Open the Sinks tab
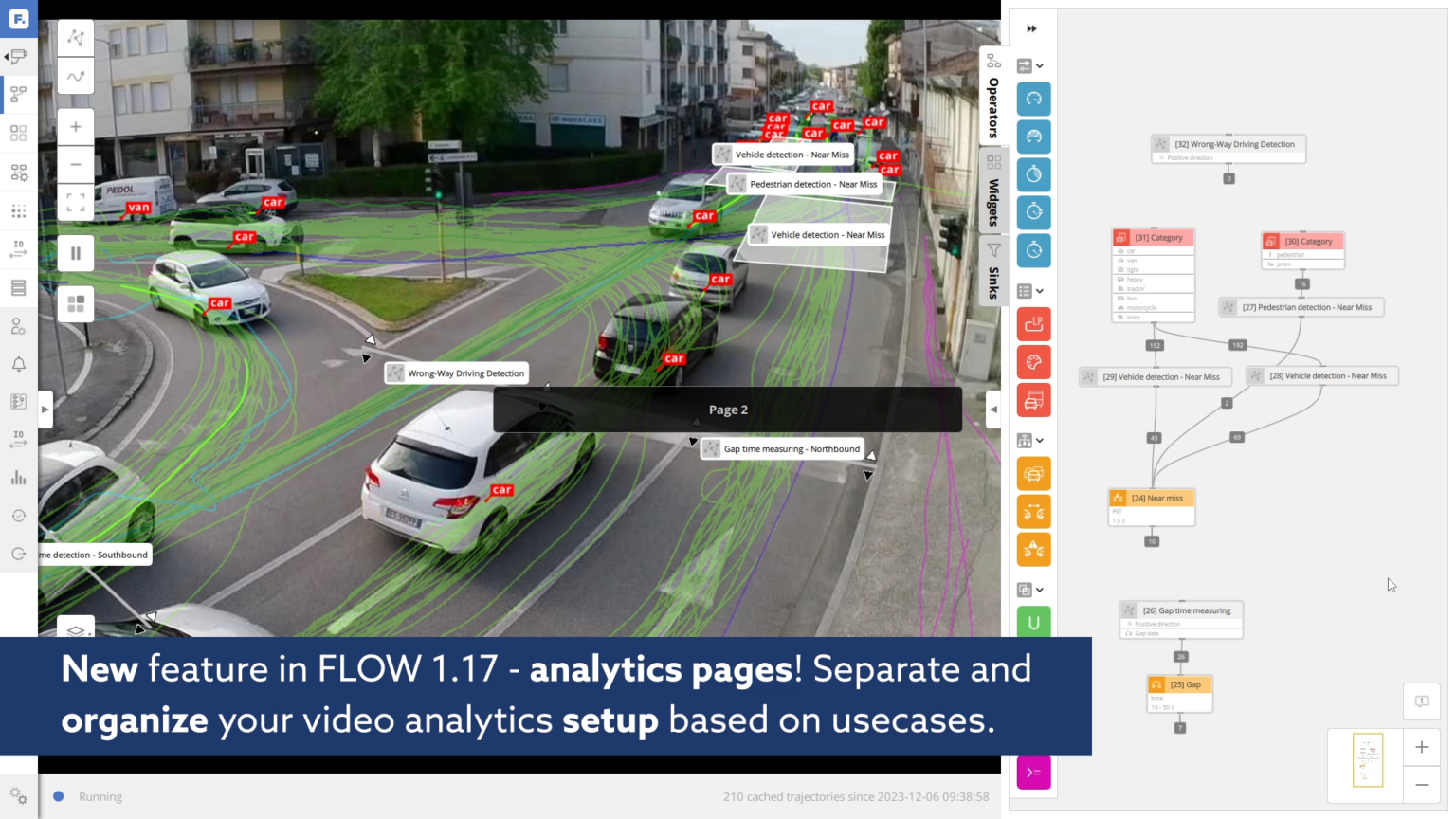Viewport: 1456px width, 819px height. click(x=993, y=280)
